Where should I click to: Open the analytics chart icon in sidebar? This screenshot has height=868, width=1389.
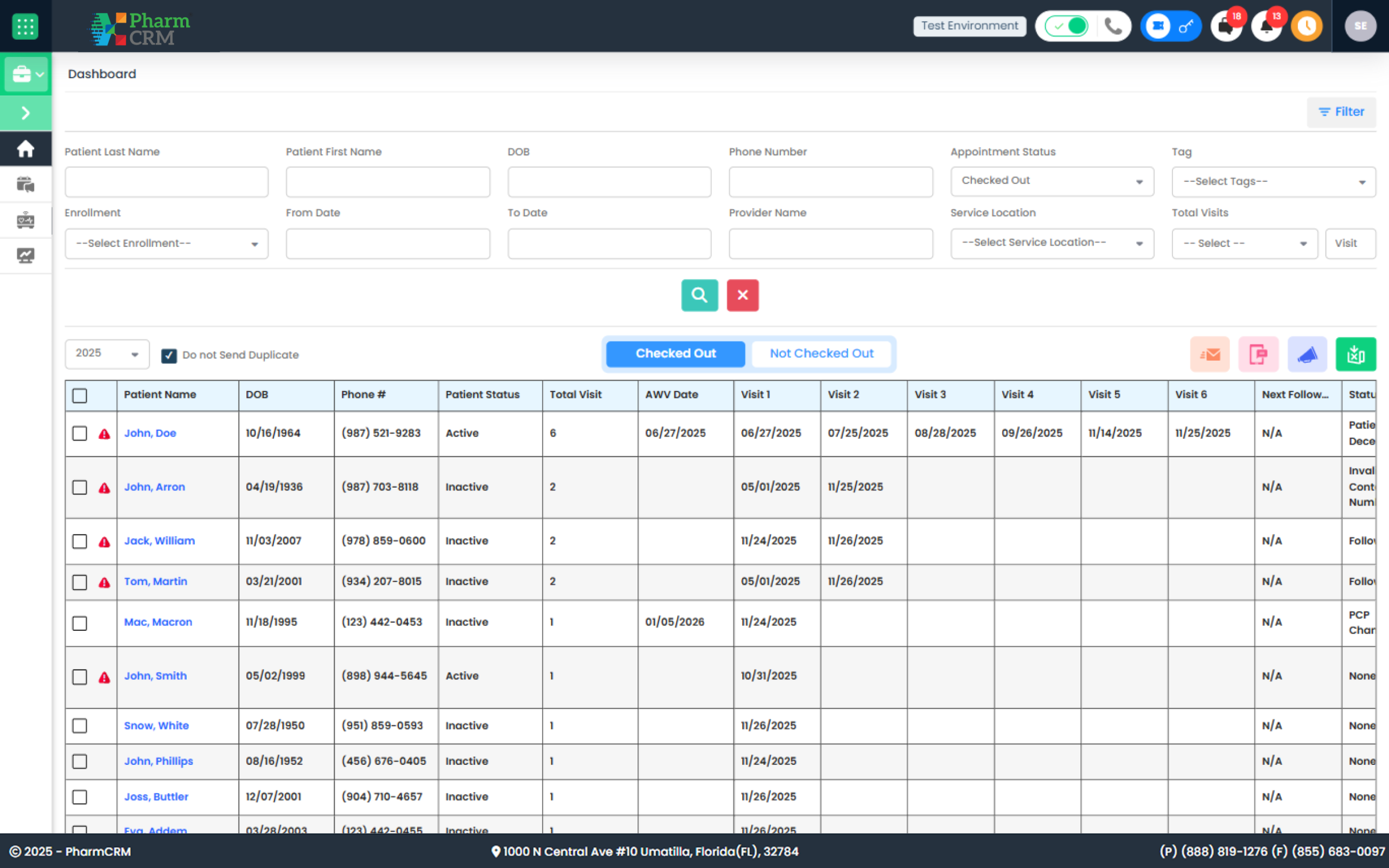point(26,256)
